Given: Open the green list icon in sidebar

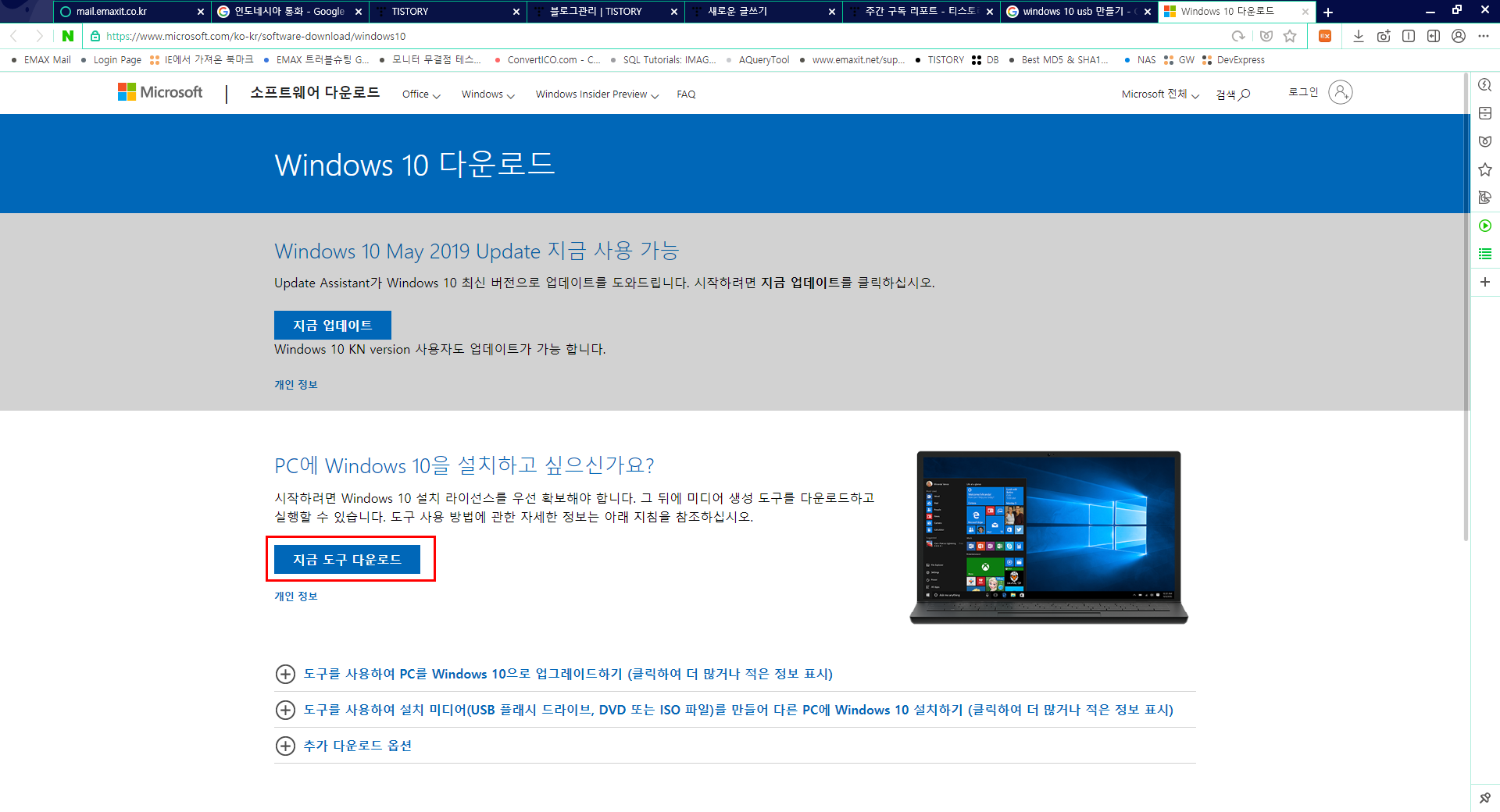Looking at the screenshot, I should [1485, 254].
